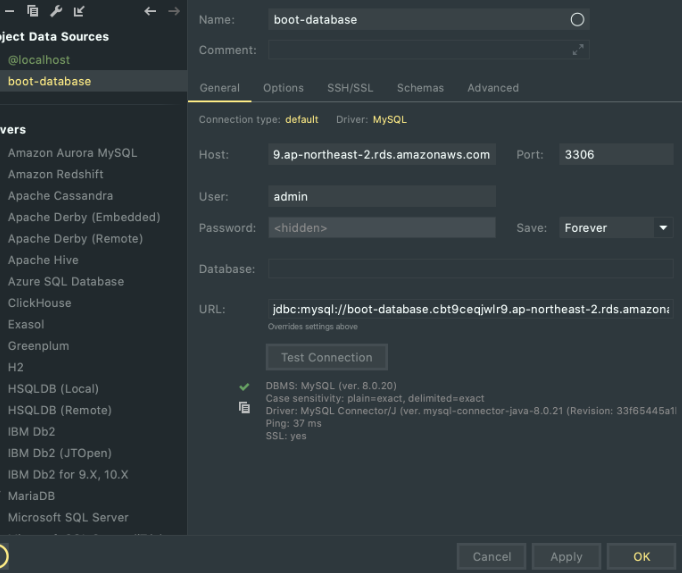Click the green success checkmark icon
682x573 pixels.
(x=244, y=386)
